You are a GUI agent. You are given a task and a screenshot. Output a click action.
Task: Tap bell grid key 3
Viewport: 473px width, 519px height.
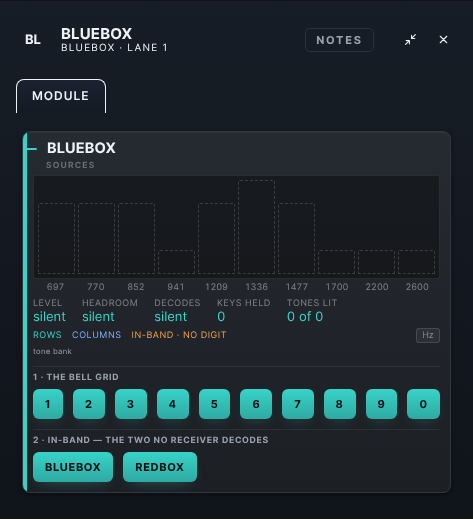[x=131, y=404]
